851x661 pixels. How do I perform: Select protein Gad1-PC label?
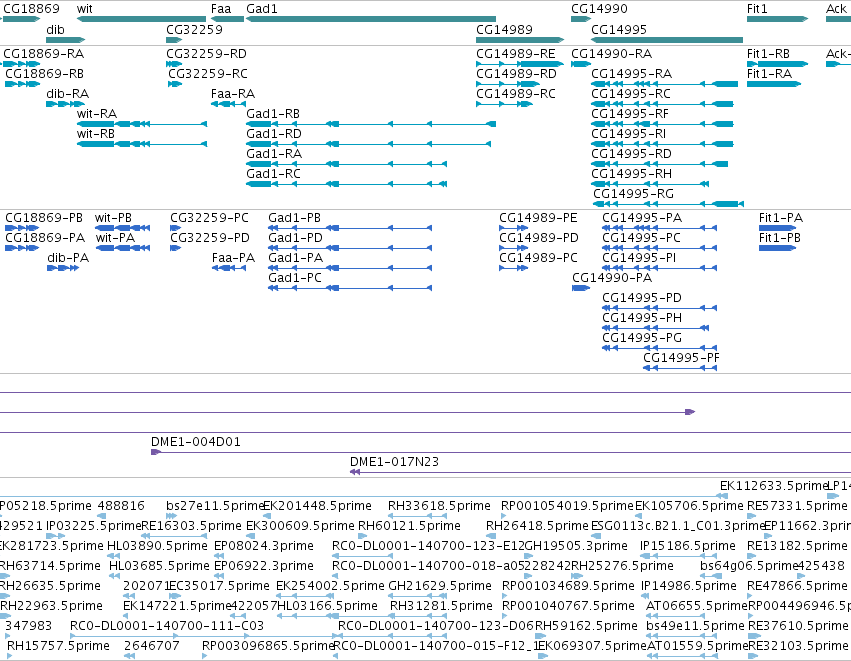[295, 278]
